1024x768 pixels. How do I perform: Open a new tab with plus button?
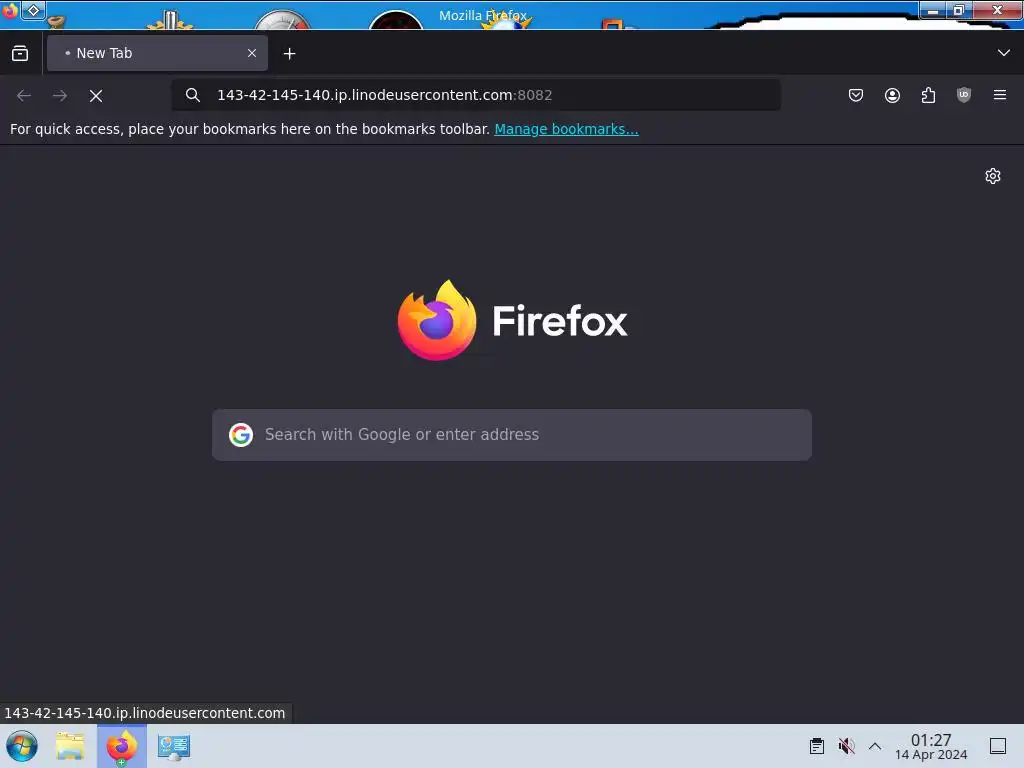coord(289,54)
